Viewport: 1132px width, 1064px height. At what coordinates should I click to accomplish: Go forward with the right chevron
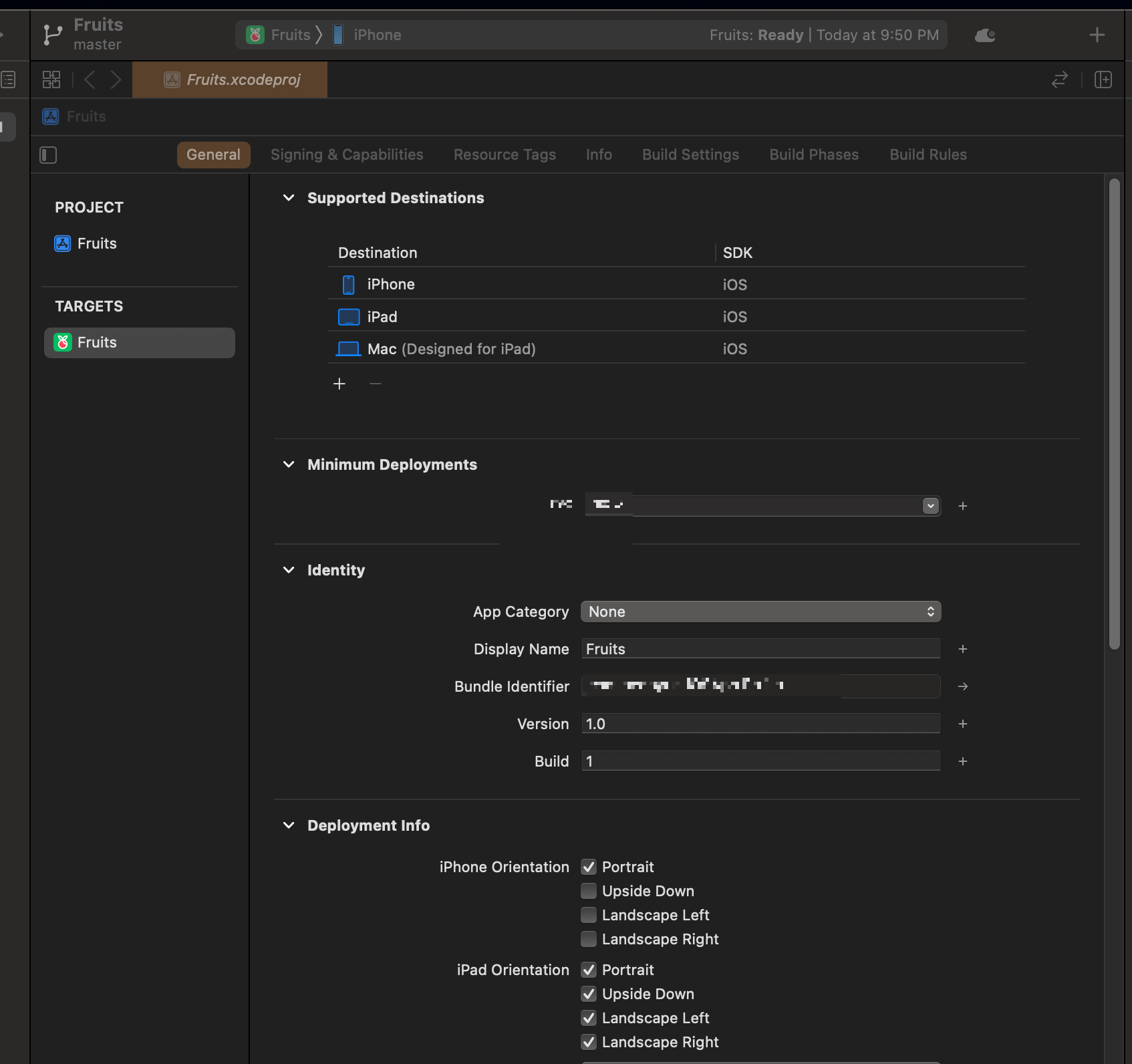116,80
